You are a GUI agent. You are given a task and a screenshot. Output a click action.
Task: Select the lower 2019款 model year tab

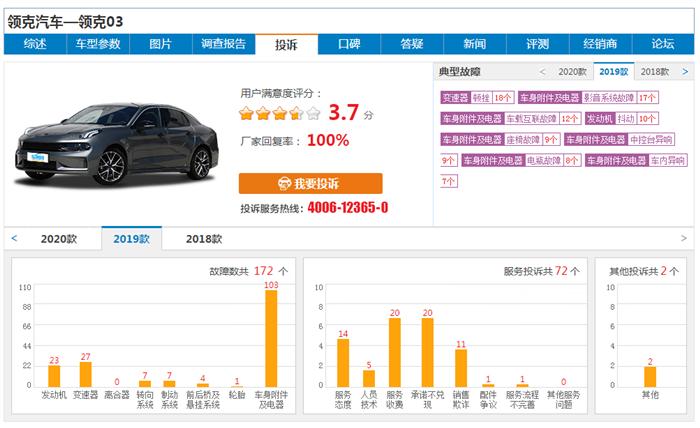click(x=132, y=239)
